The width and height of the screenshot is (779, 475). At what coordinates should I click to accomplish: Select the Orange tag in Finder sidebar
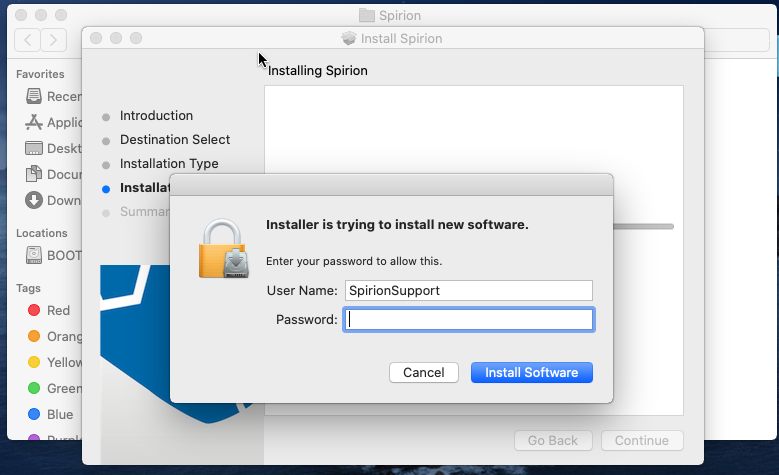tap(55, 336)
